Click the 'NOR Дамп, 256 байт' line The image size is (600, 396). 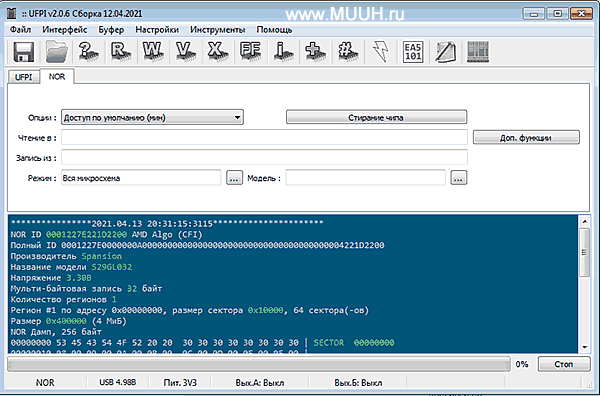click(56, 332)
